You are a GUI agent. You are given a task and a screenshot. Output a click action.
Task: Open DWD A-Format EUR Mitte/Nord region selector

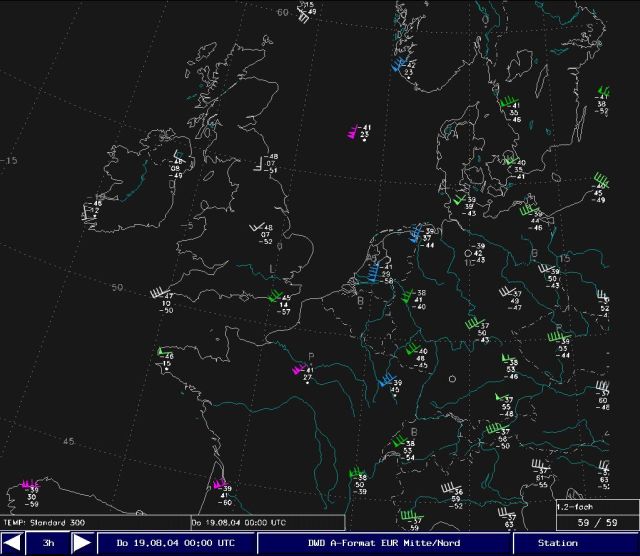[385, 543]
